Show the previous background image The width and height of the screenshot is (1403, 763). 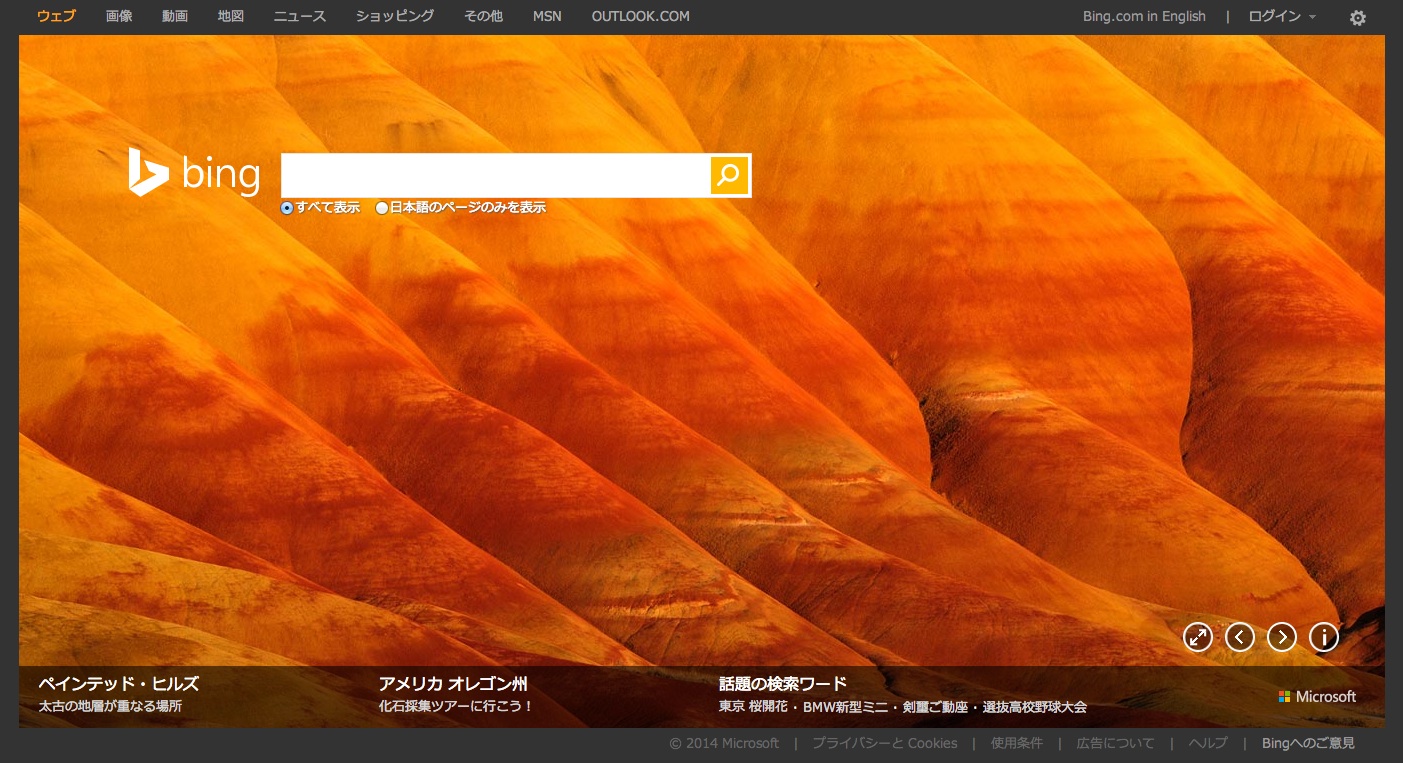(1240, 637)
